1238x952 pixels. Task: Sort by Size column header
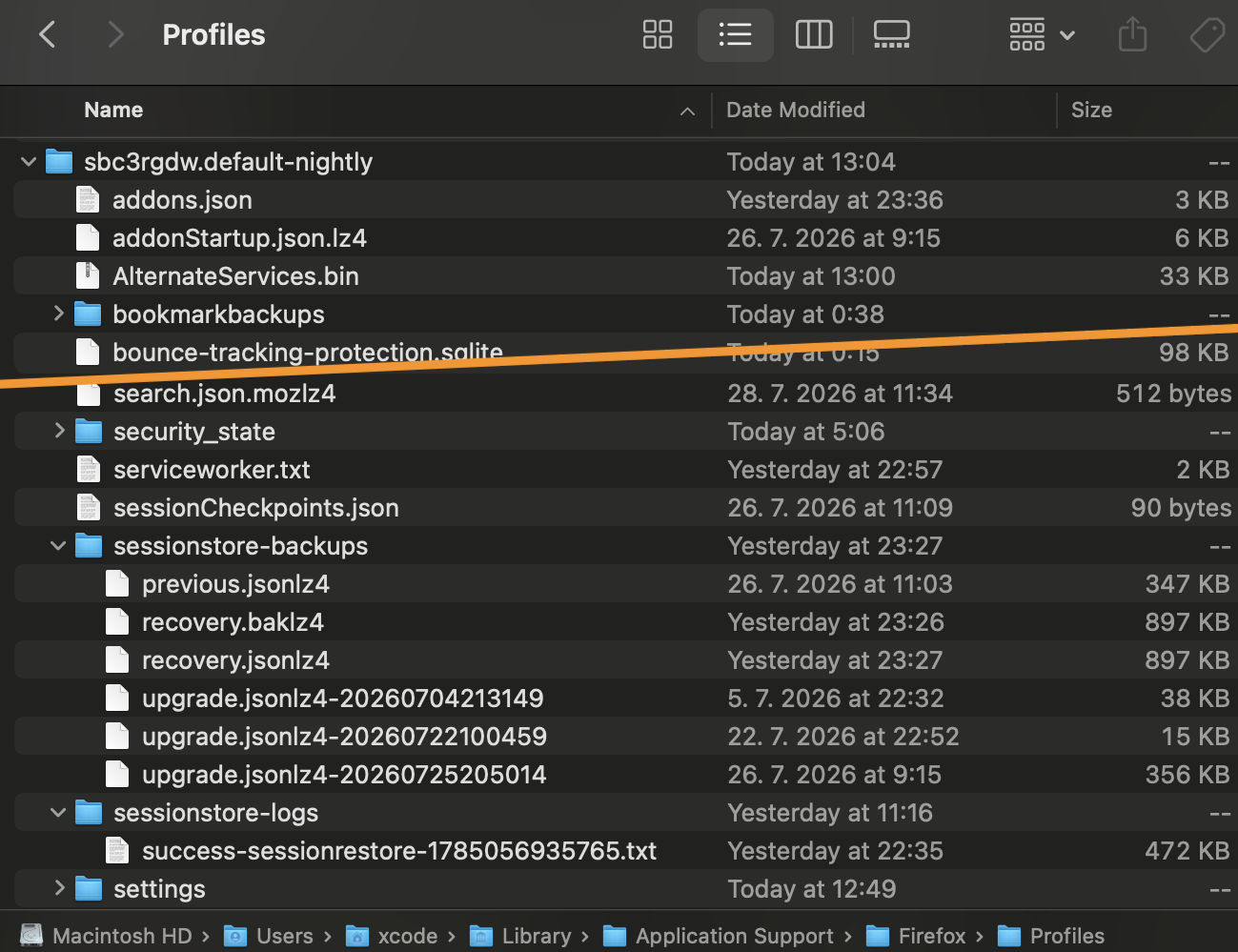pyautogui.click(x=1091, y=111)
